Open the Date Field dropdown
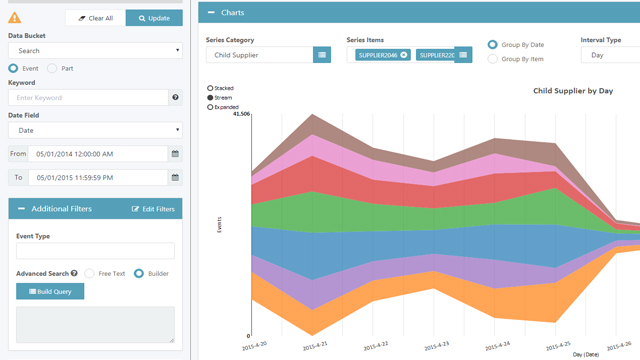Viewport: 640px width, 360px height. click(96, 130)
